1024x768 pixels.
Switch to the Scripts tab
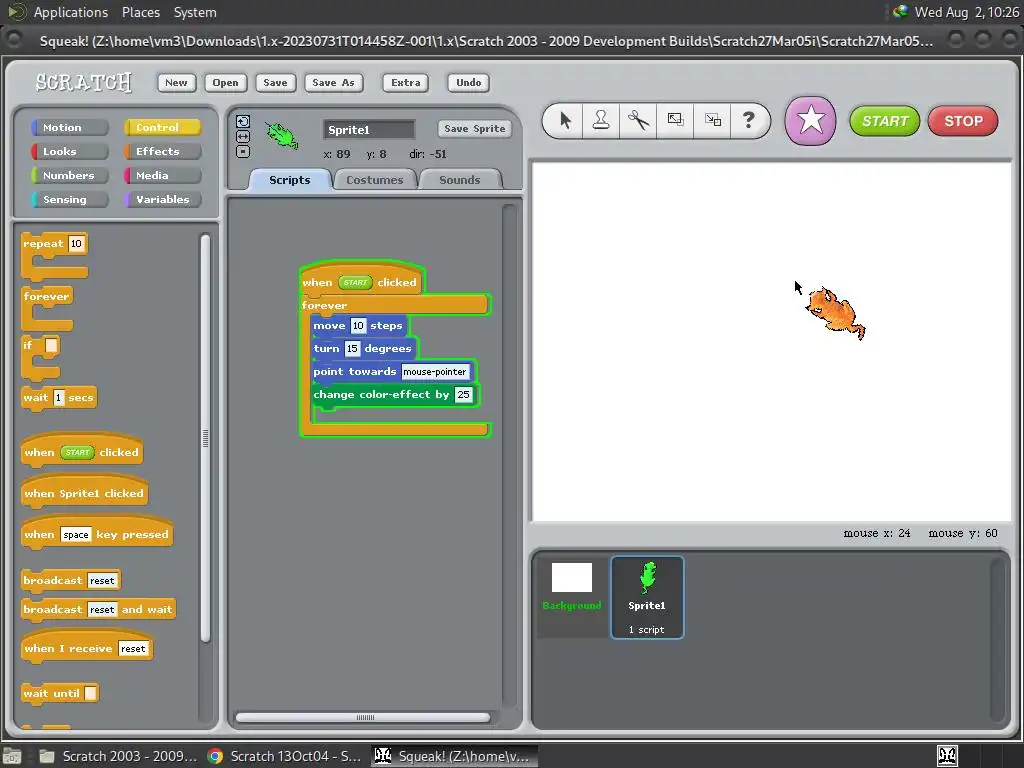290,180
